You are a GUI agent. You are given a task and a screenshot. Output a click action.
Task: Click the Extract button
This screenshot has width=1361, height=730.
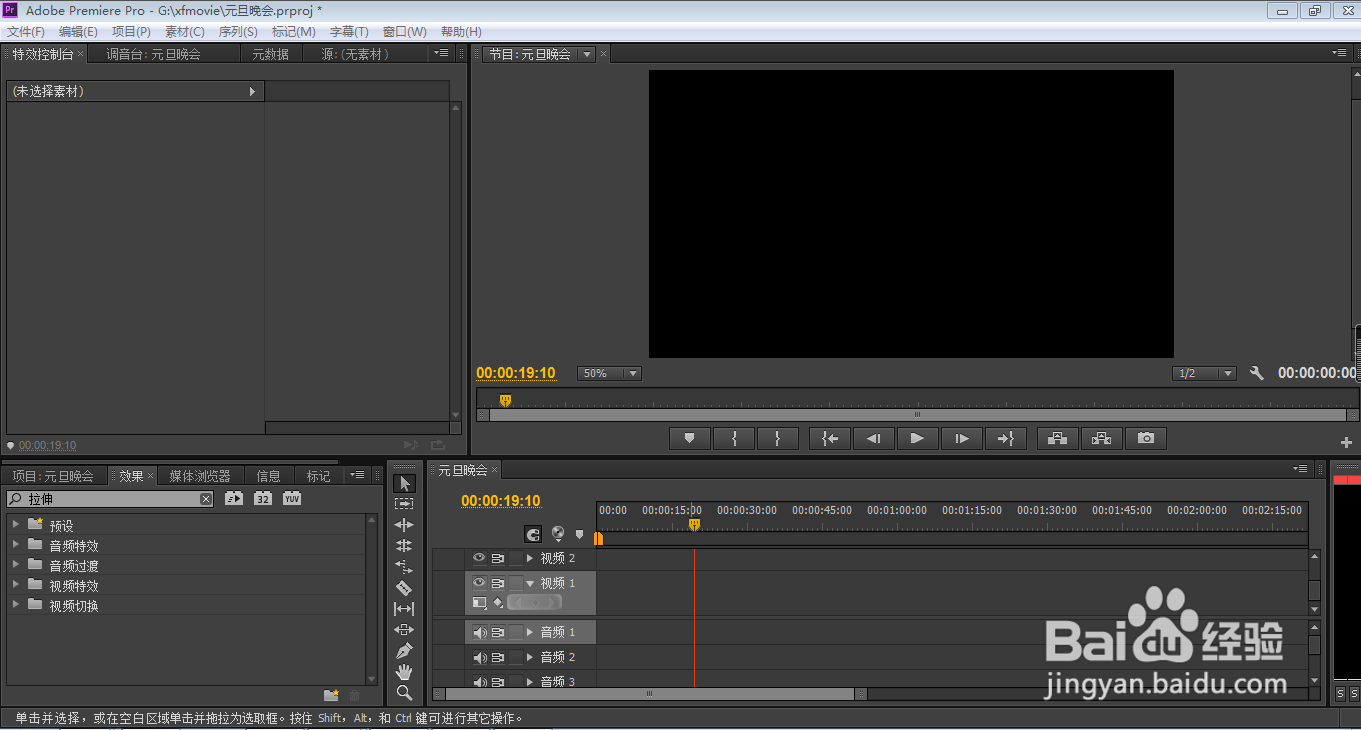coord(1101,438)
